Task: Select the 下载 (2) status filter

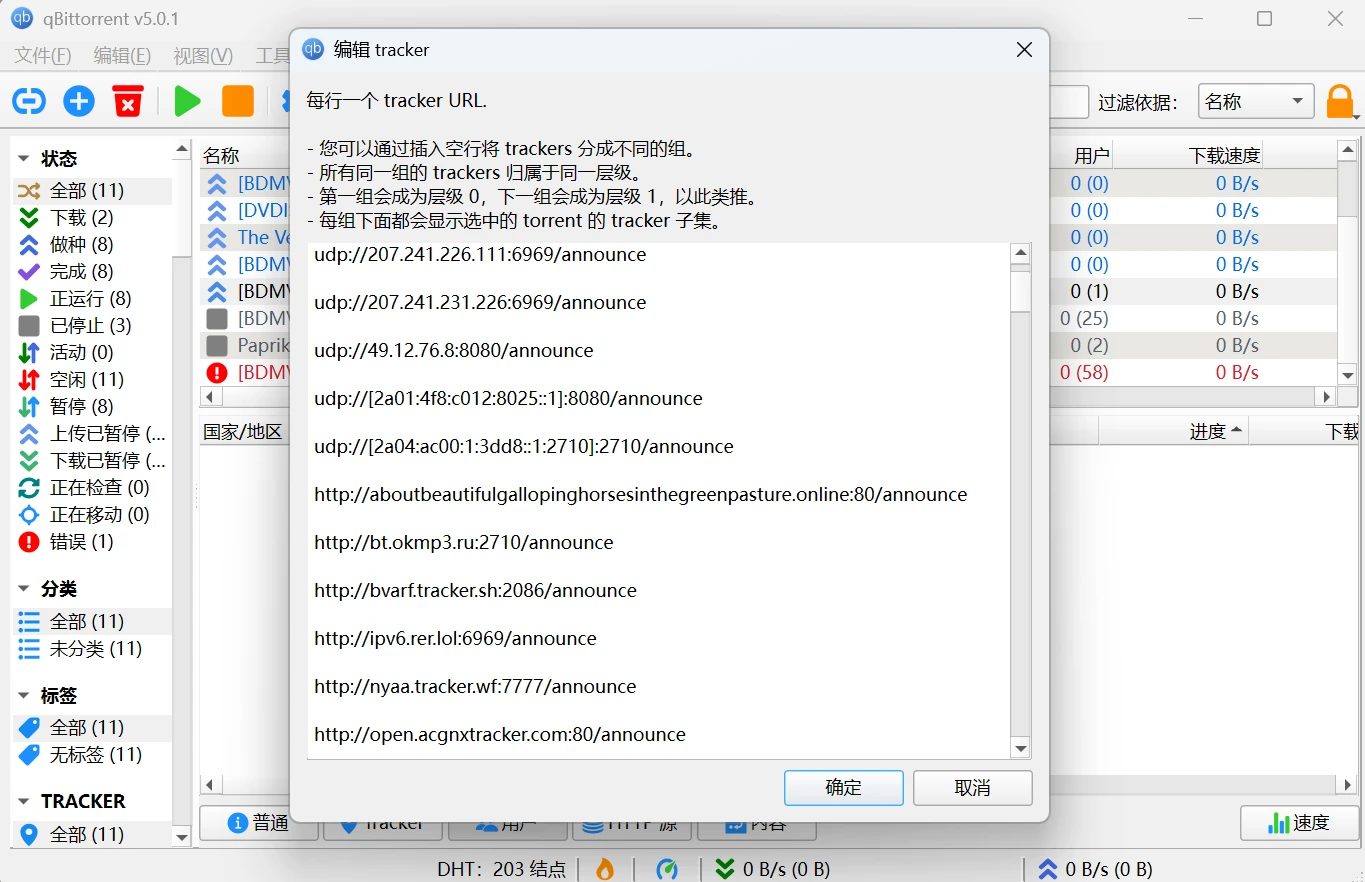Action: (x=81, y=217)
